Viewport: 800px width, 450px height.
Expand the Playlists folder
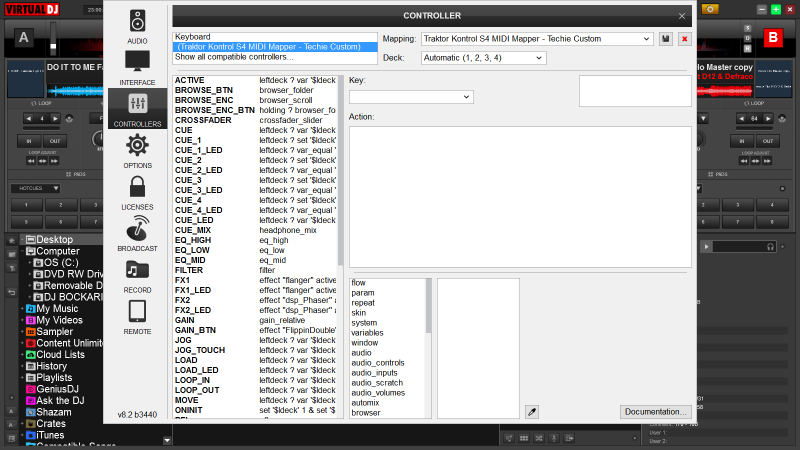22,378
